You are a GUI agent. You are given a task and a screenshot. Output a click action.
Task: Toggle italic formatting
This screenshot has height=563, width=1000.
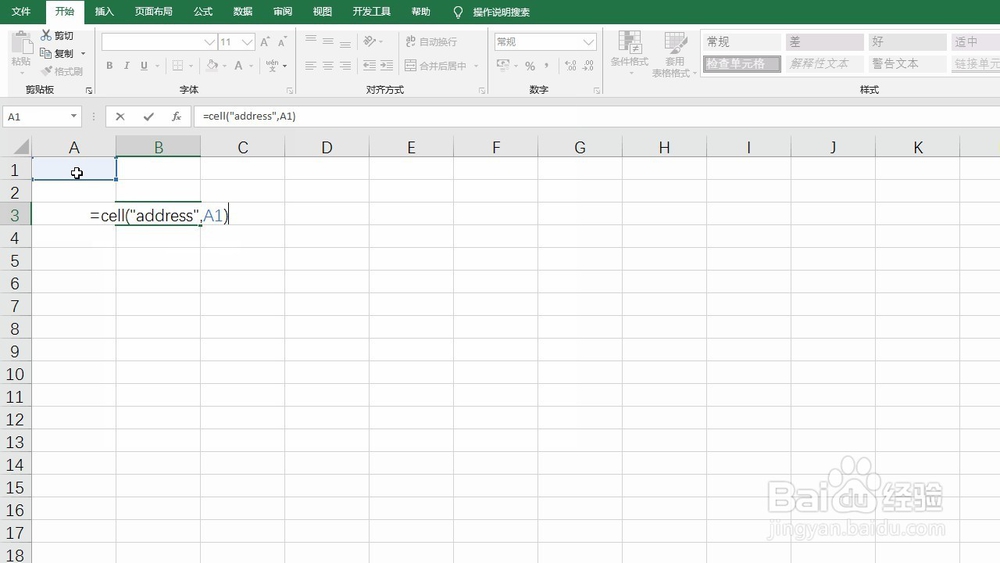pos(127,65)
